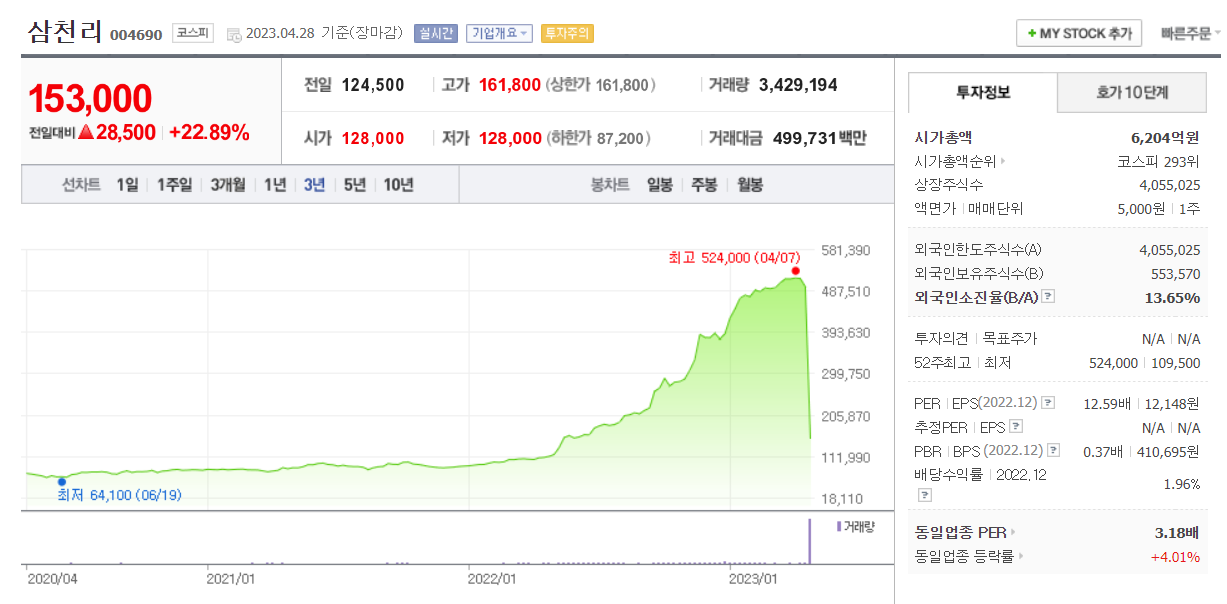Switch to the 호가10단계 tab
The width and height of the screenshot is (1227, 604).
(x=1131, y=93)
